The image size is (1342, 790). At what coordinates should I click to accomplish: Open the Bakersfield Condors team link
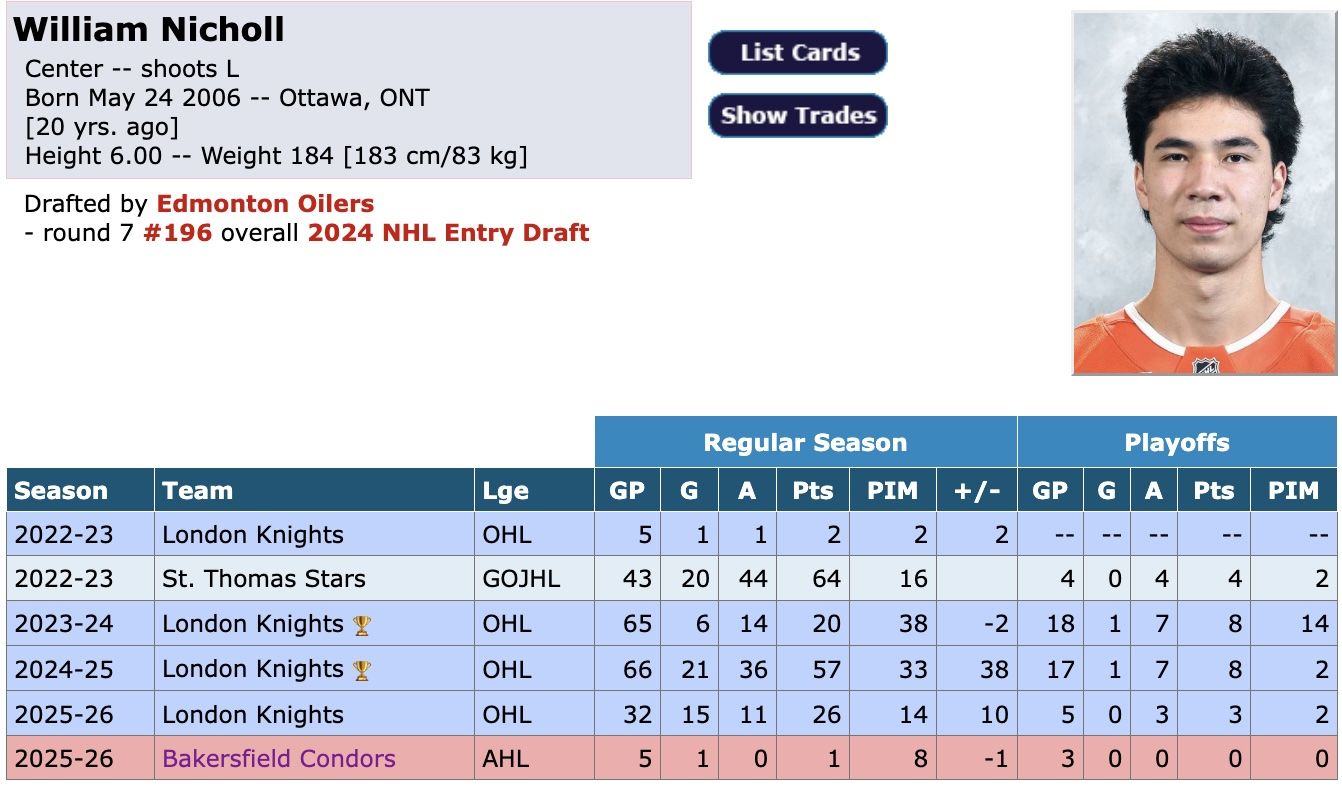point(279,759)
